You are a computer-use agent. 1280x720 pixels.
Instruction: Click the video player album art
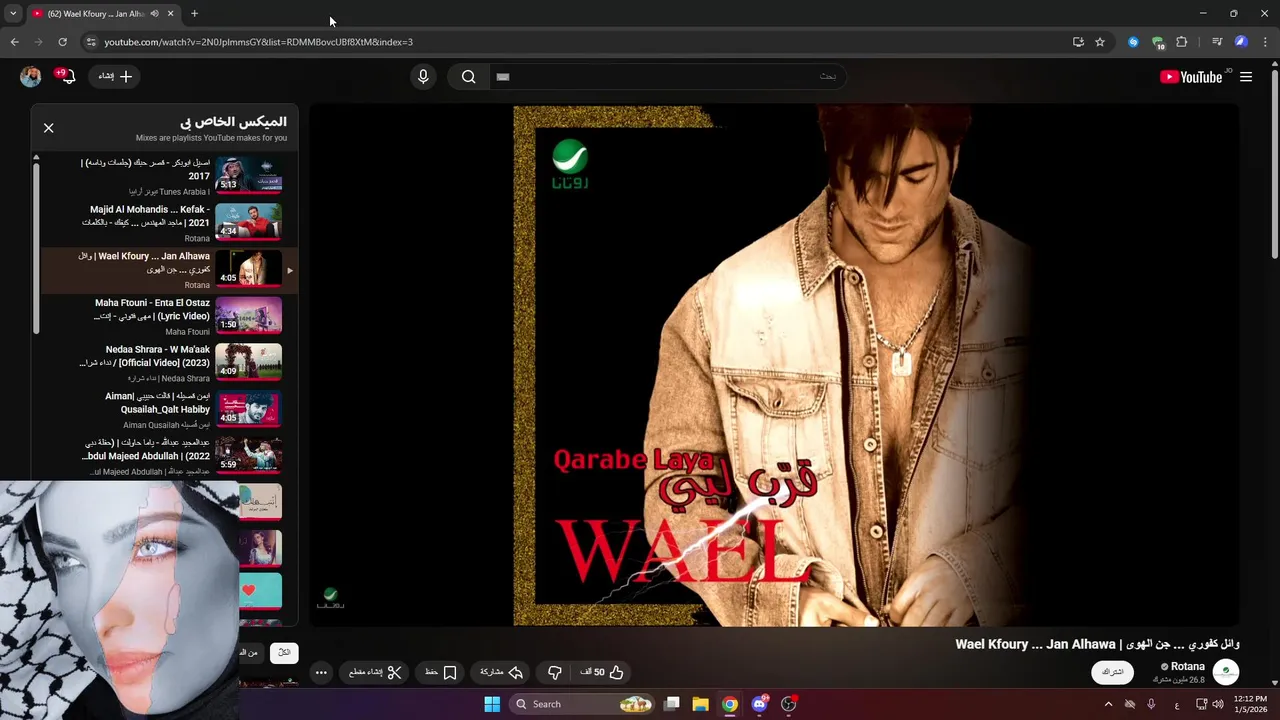click(774, 365)
